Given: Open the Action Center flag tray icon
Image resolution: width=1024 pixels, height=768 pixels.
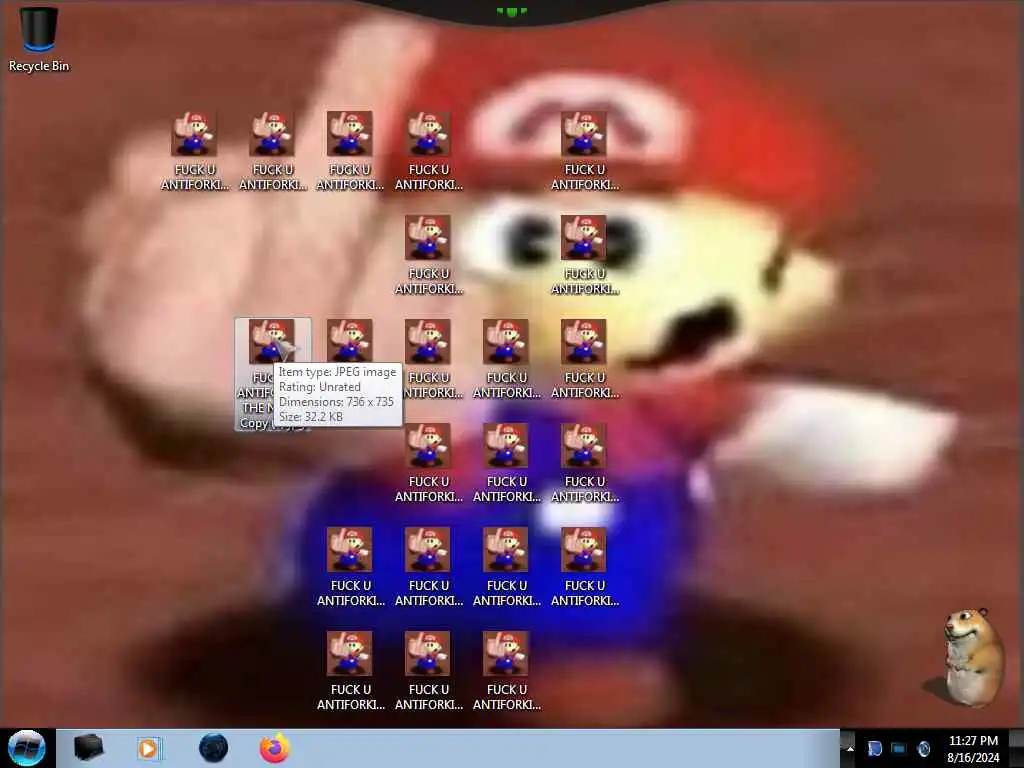Looking at the screenshot, I should pos(874,748).
